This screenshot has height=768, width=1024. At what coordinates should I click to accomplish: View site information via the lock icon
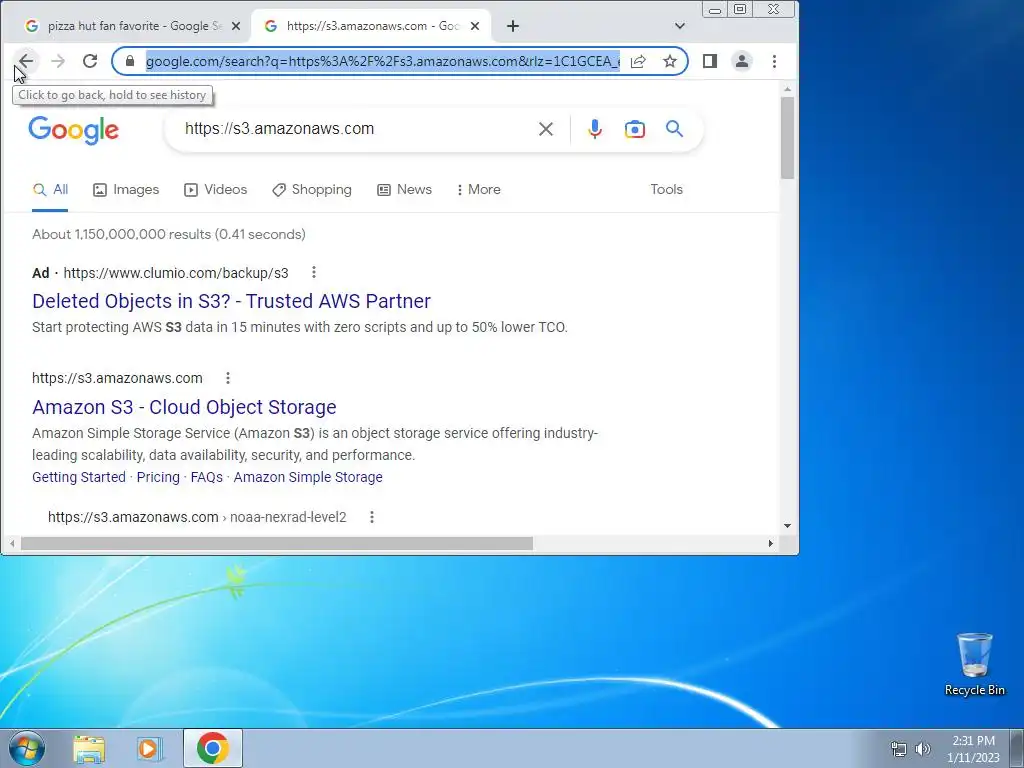click(x=130, y=61)
